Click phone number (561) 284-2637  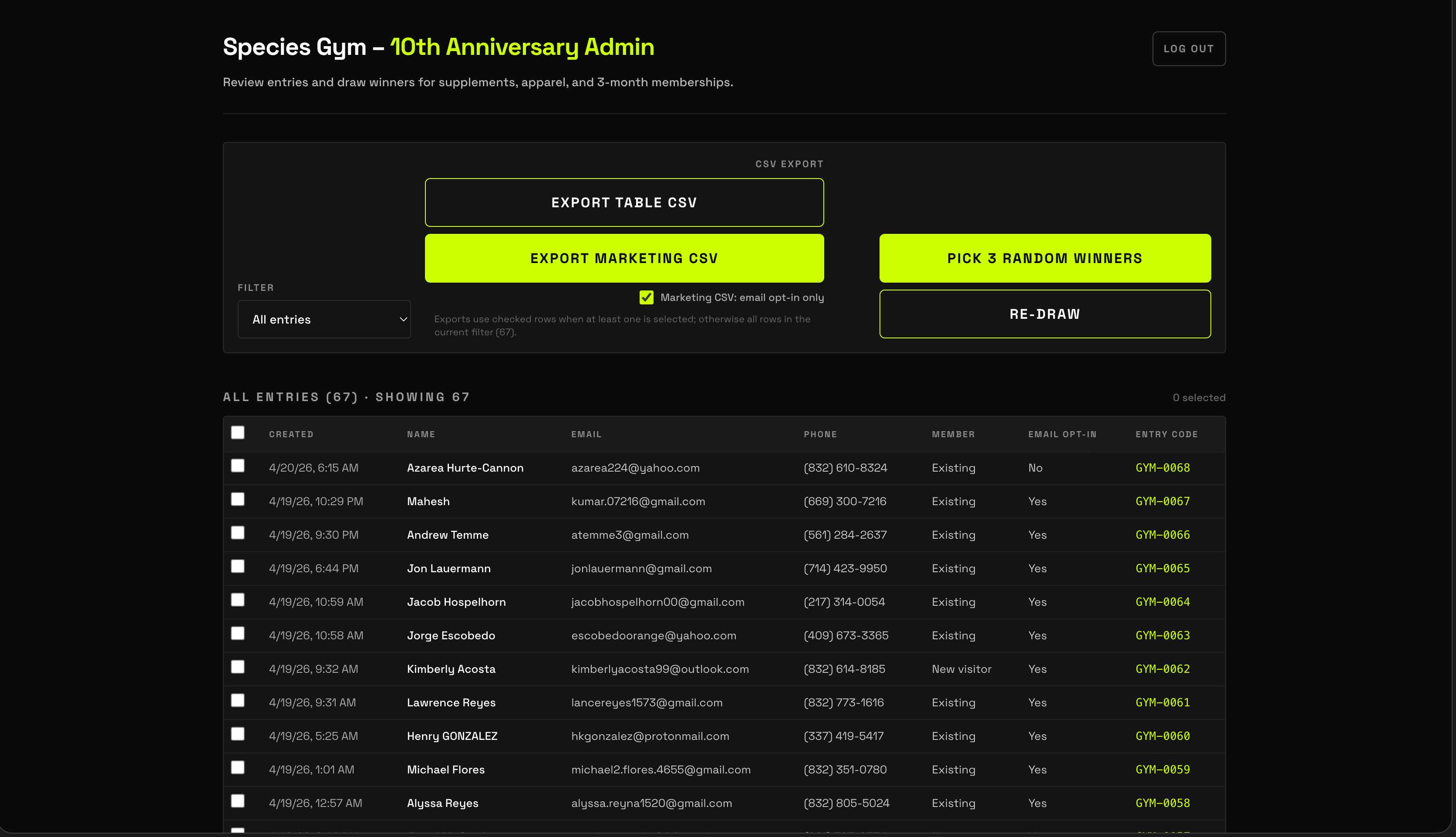[x=845, y=535]
